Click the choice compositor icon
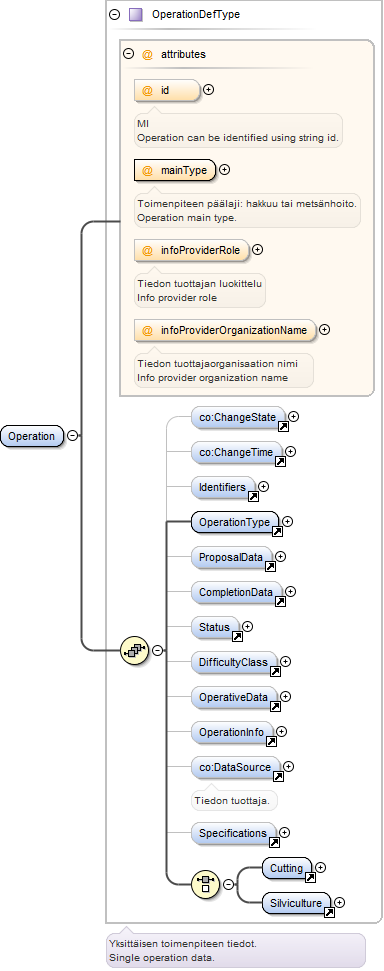 [205, 884]
